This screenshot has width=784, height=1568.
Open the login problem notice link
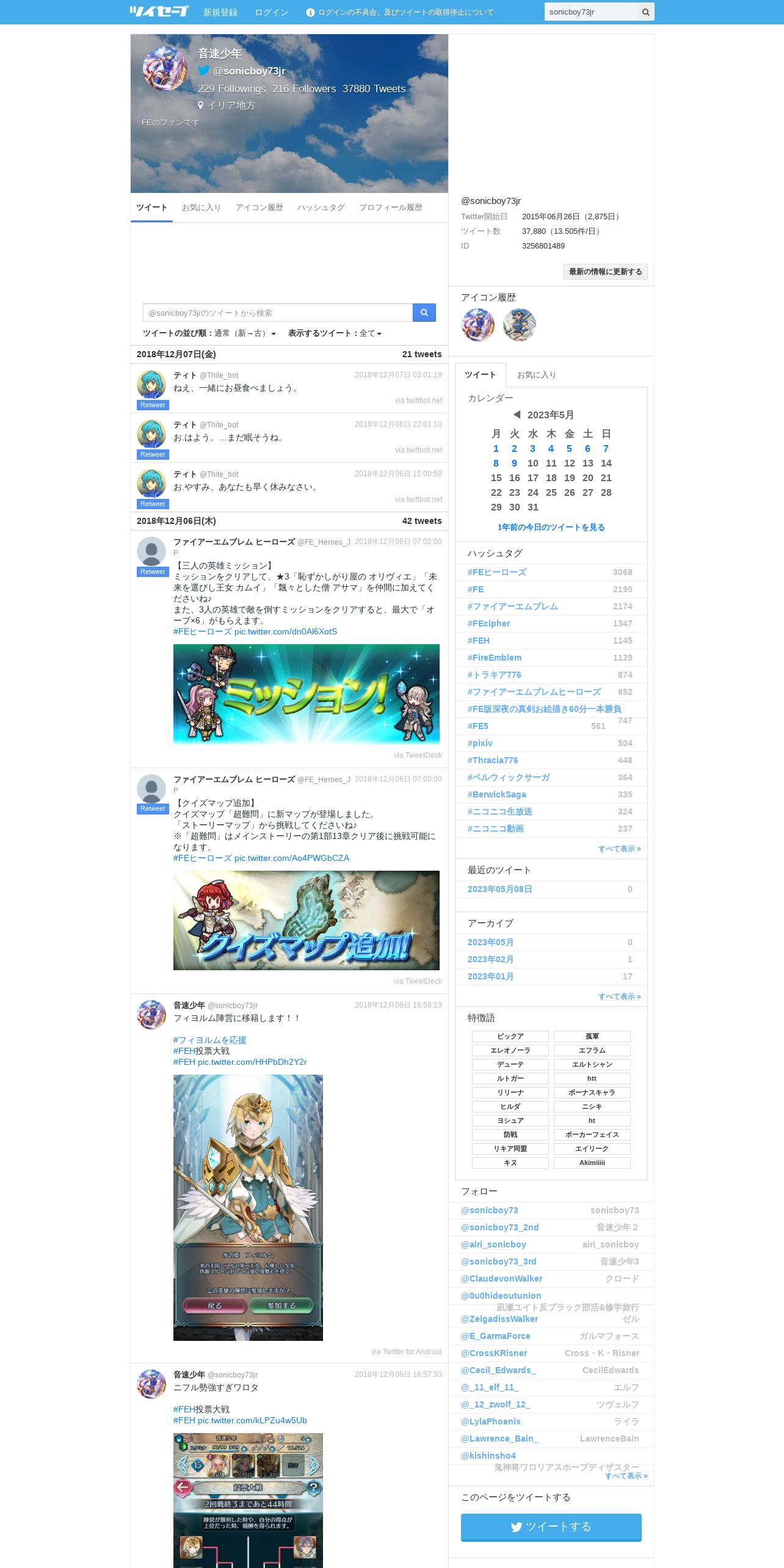pos(405,12)
